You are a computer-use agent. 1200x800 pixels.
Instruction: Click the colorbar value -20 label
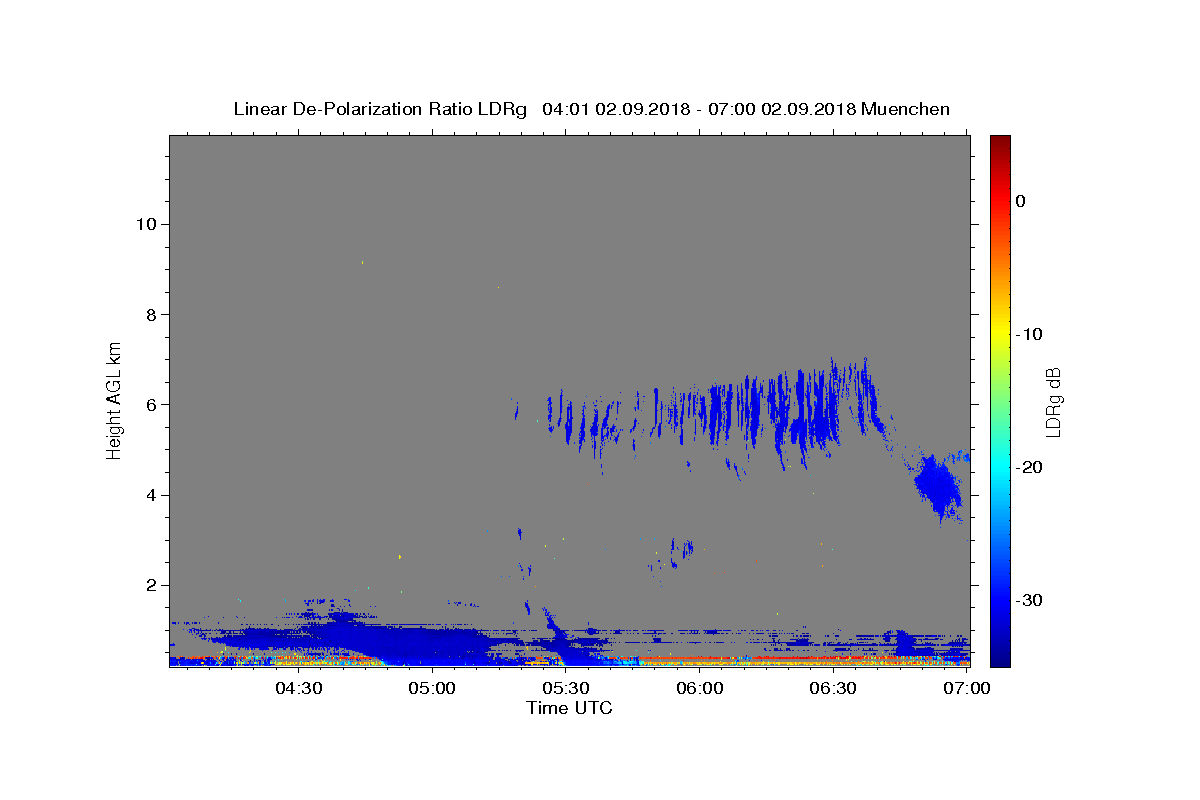point(1029,467)
